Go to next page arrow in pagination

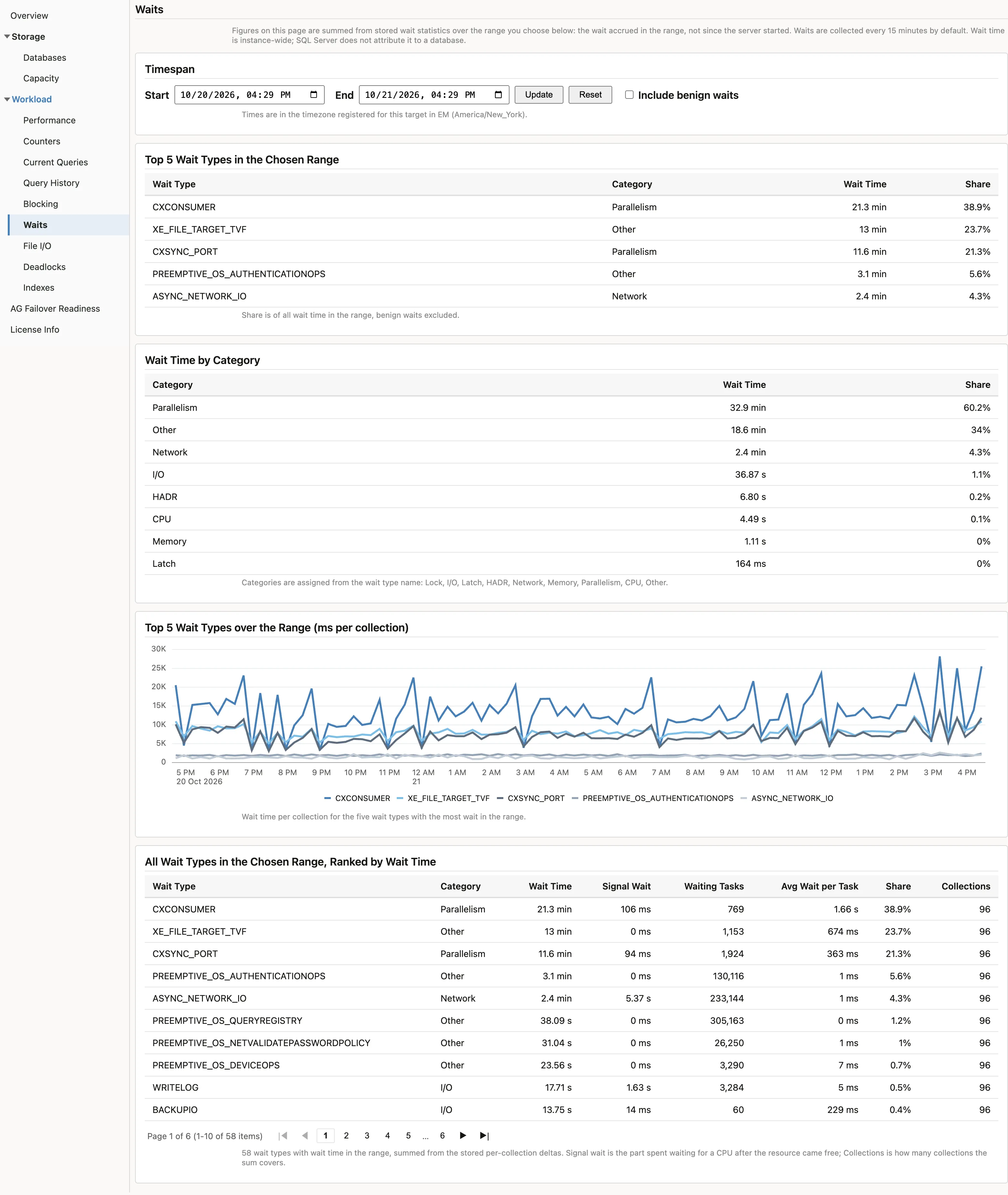tap(463, 1136)
